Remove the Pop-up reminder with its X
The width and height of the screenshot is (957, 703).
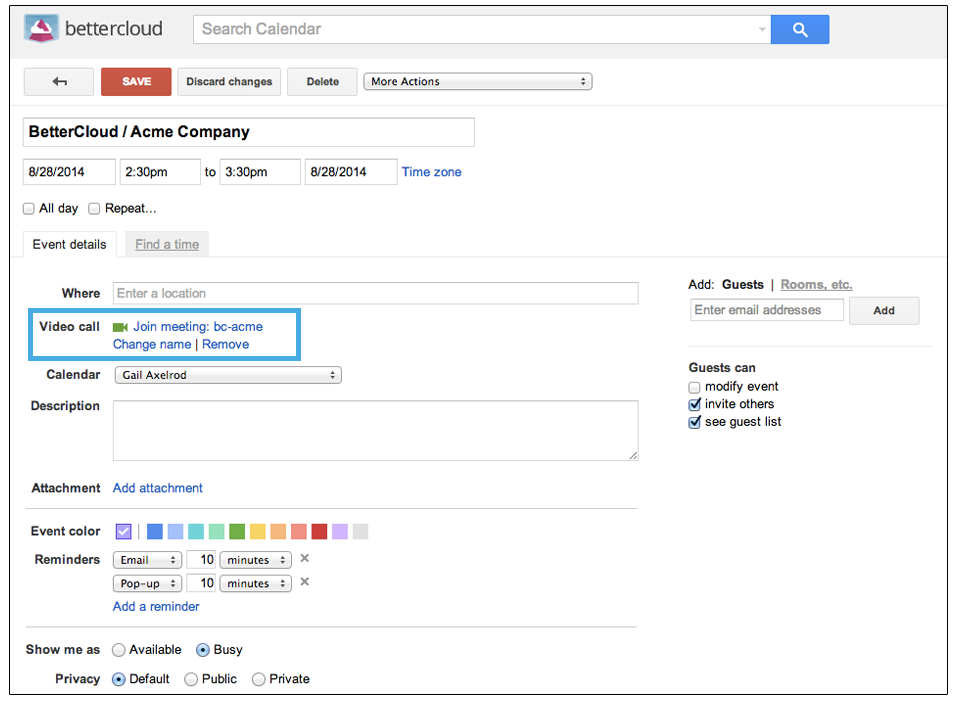click(x=305, y=582)
